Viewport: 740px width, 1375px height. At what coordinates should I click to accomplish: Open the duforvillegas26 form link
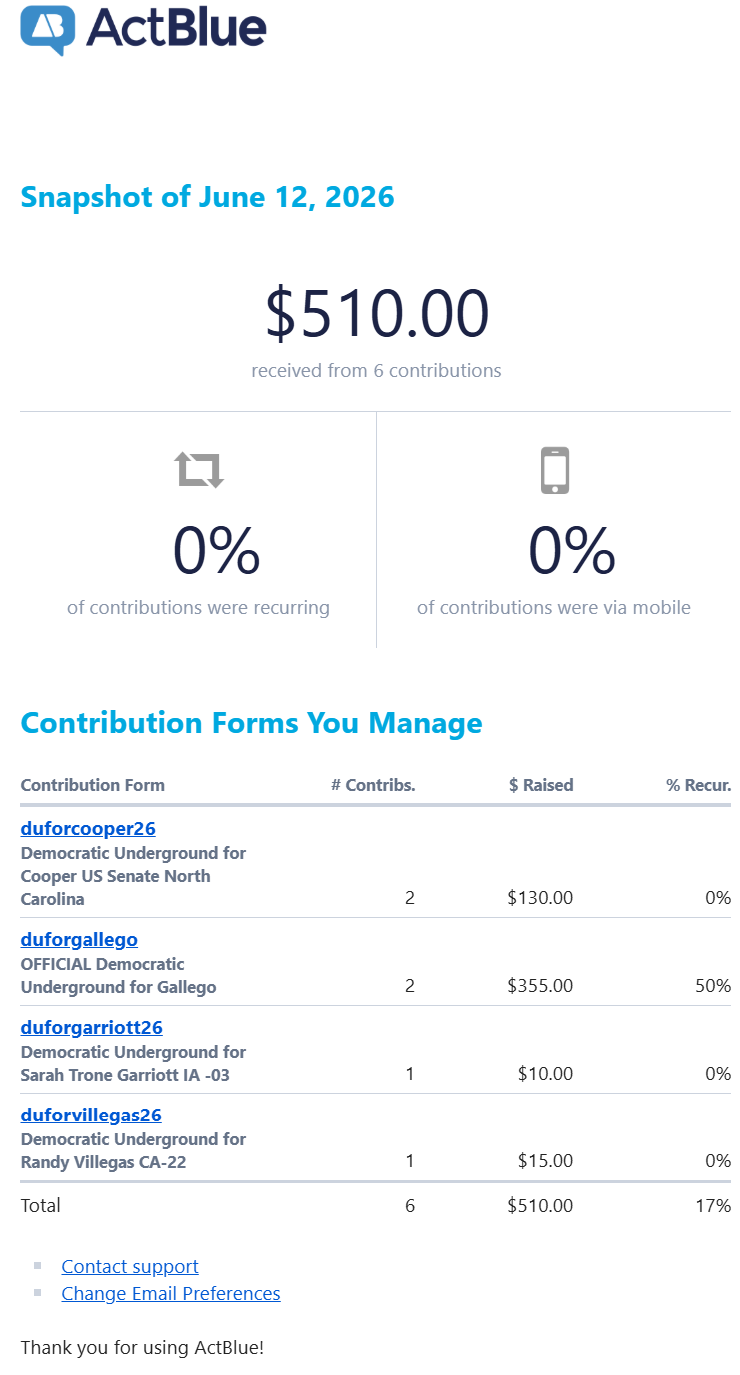pos(91,1115)
